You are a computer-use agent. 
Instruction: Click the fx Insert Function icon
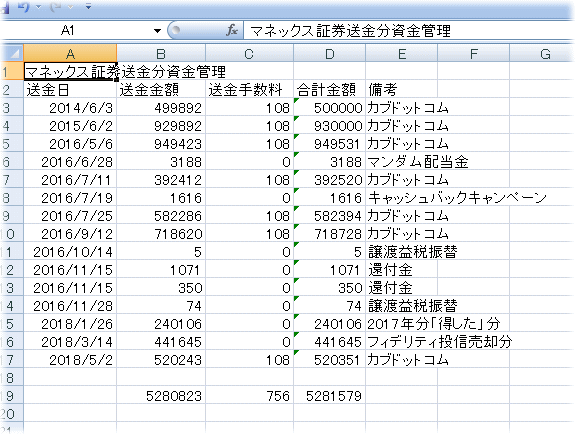pyautogui.click(x=232, y=30)
